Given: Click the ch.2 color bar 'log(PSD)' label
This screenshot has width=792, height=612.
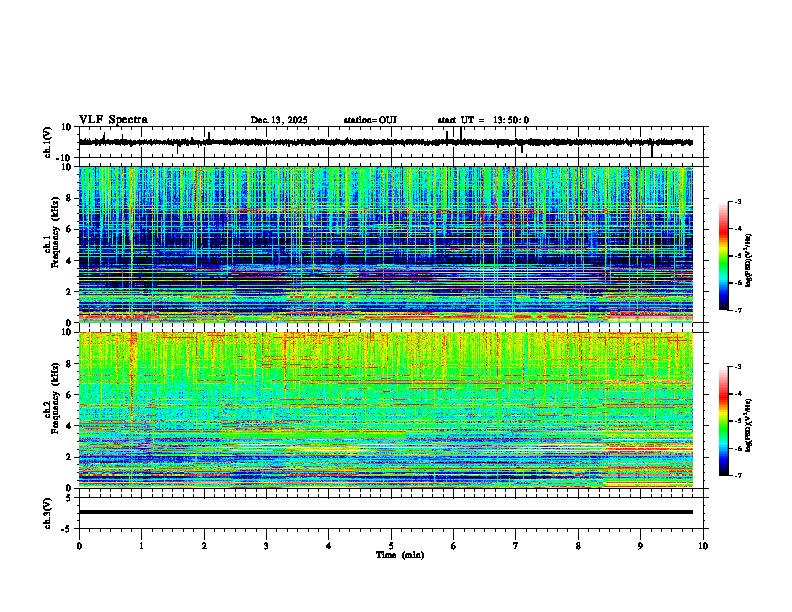Looking at the screenshot, I should [x=749, y=425].
